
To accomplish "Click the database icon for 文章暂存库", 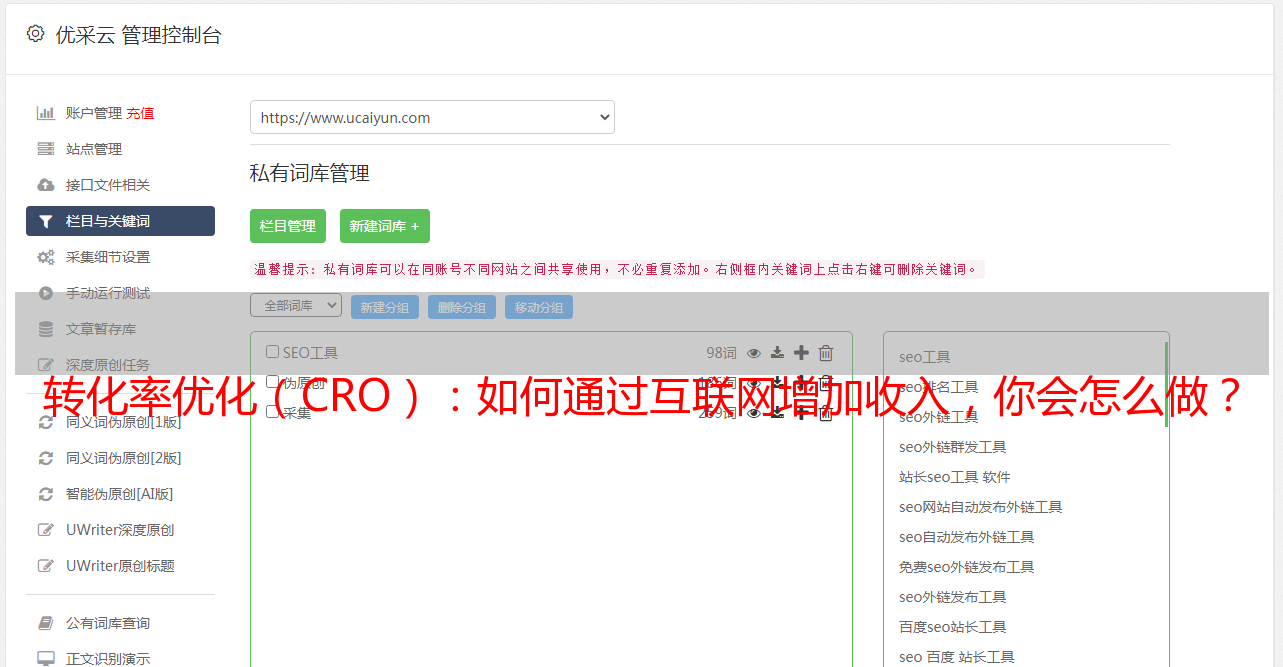I will coord(46,329).
